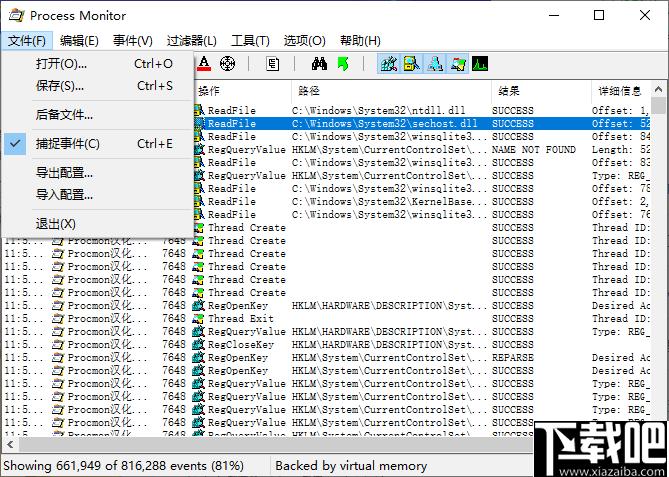The height and width of the screenshot is (477, 669).
Task: Click the 详细信息 column header
Action: pos(621,91)
